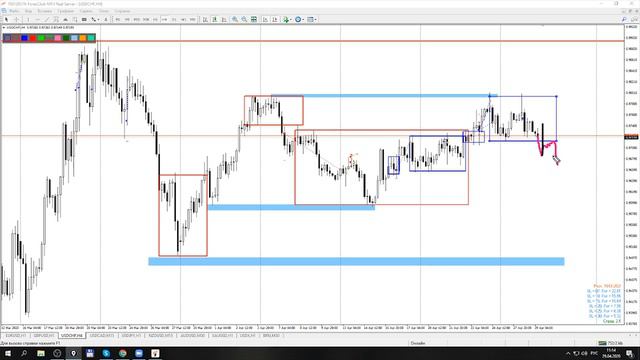Open the arrows tool dropdown arrow
Image resolution: width=640 pixels, height=360 pixels.
[98, 19]
